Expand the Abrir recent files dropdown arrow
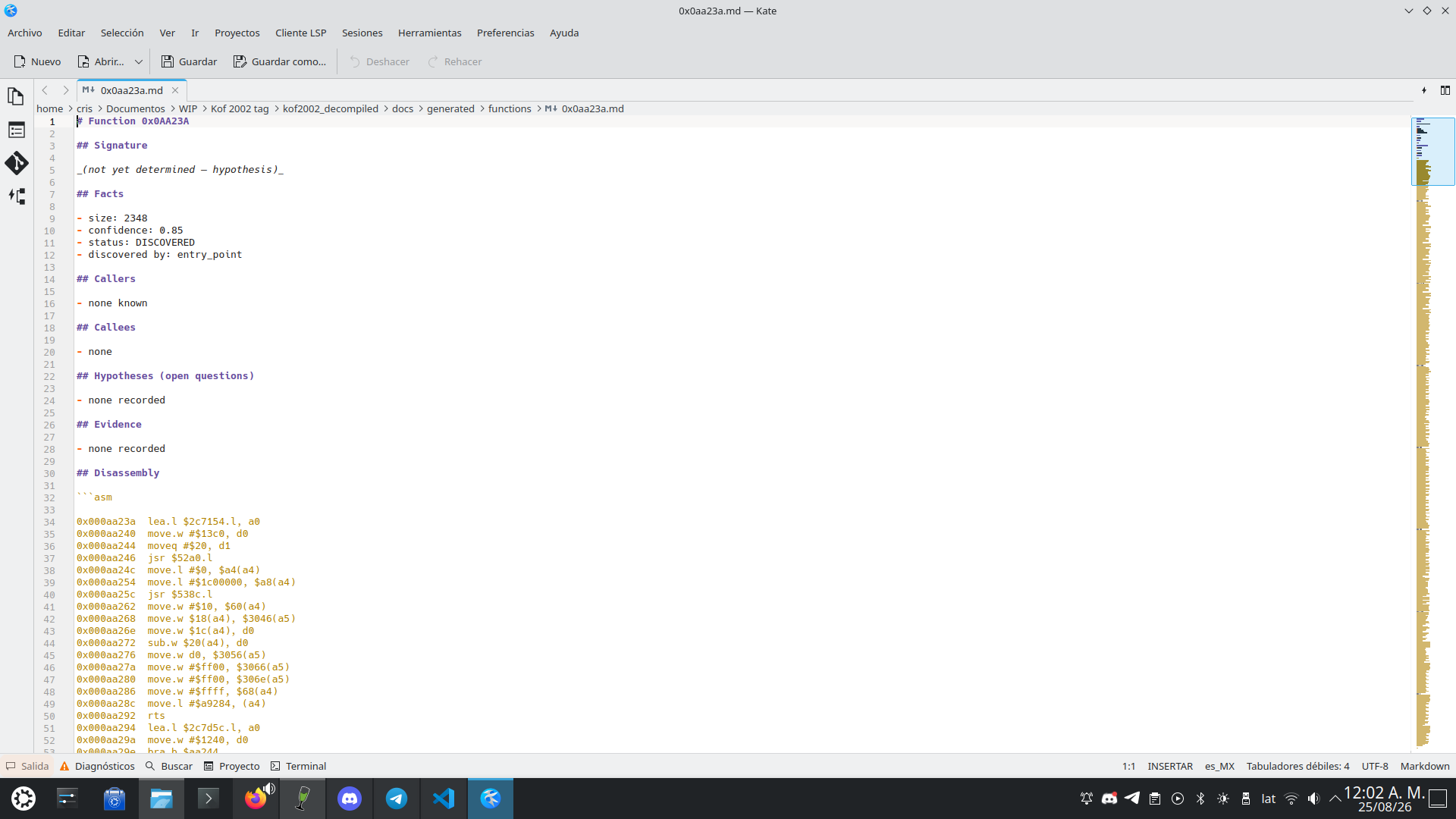This screenshot has width=1456, height=819. [139, 61]
